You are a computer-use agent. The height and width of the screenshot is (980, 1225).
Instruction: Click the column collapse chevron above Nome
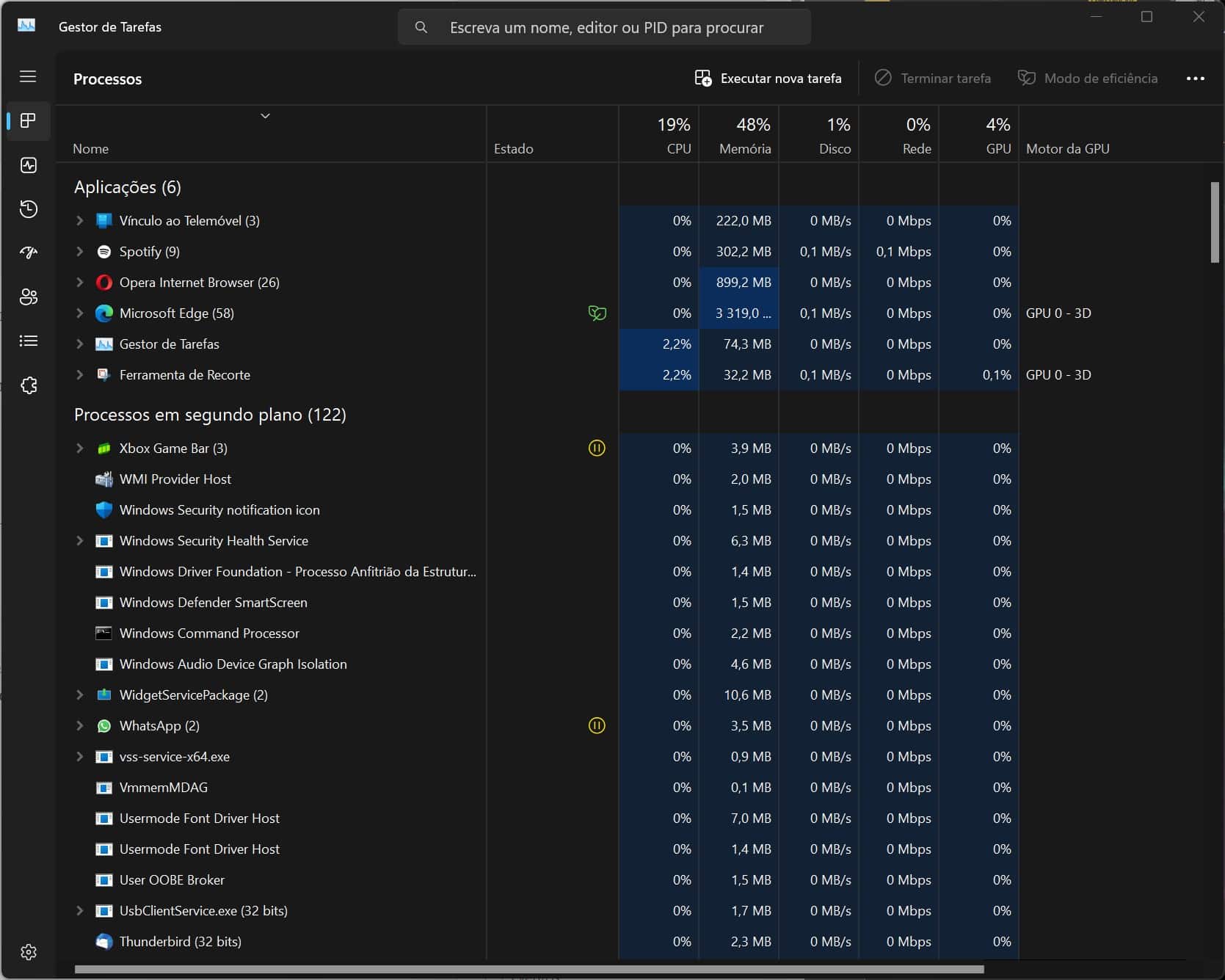pos(266,116)
